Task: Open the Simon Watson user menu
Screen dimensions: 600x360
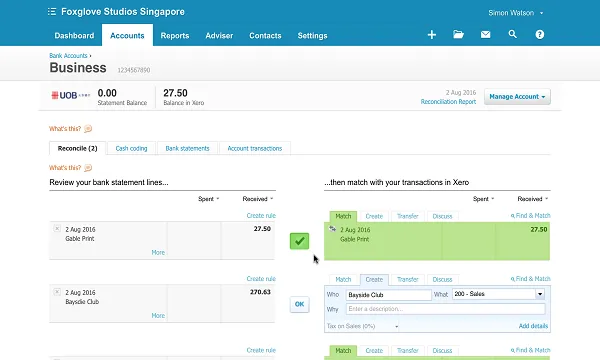Action: [515, 13]
